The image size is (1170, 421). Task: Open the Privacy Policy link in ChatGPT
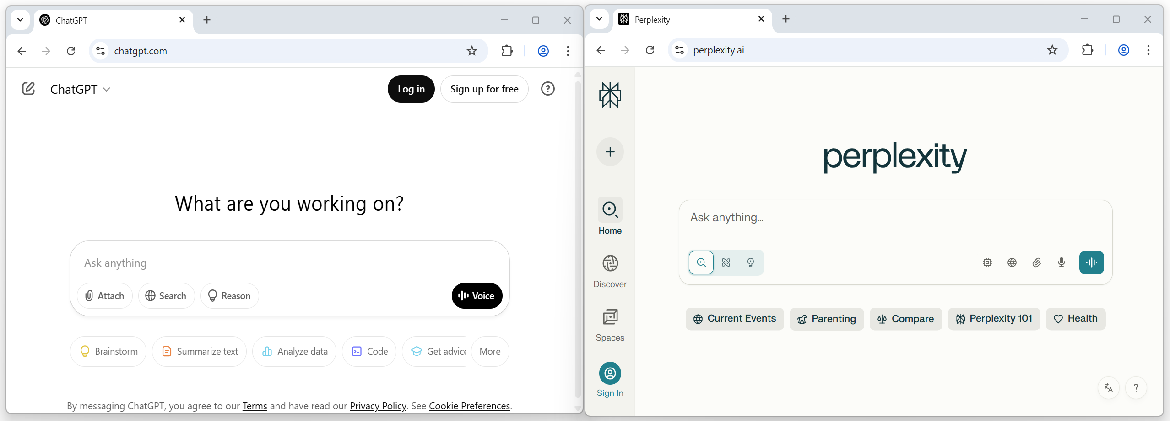click(378, 406)
